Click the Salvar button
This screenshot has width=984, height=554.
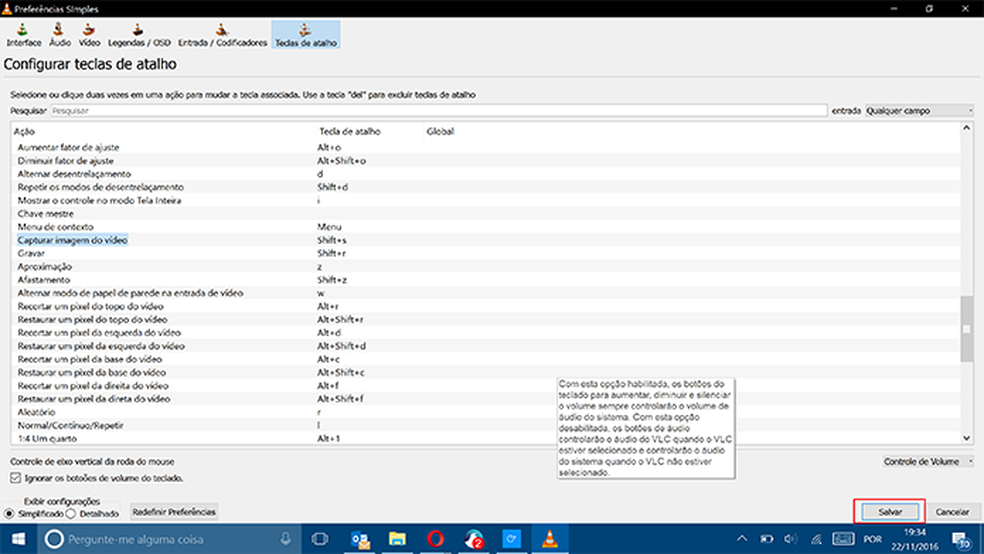[889, 511]
